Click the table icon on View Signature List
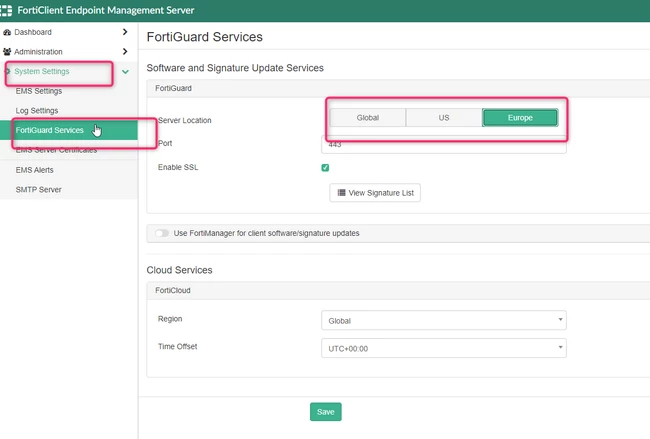The width and height of the screenshot is (650, 439). point(341,193)
